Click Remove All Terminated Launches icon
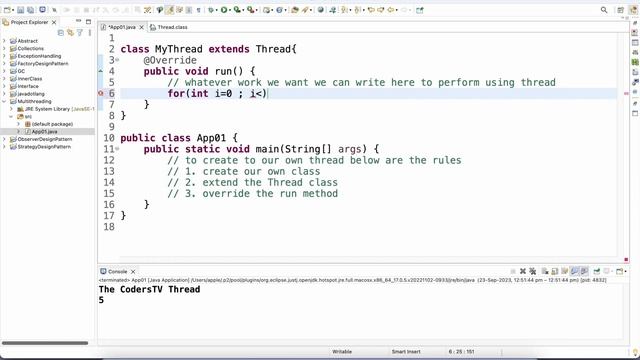The image size is (640, 360). click(x=533, y=271)
